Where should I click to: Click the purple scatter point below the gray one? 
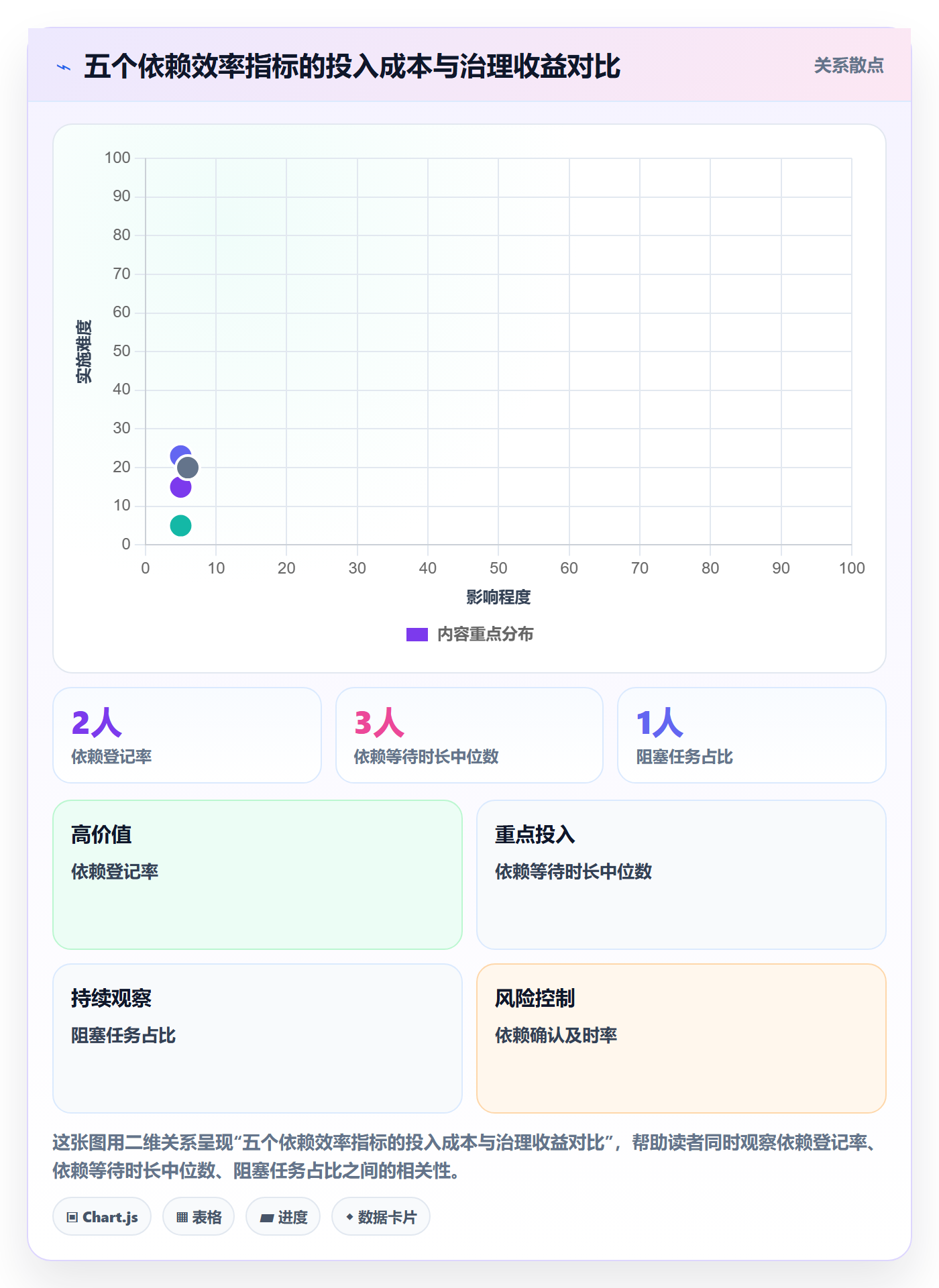[x=180, y=488]
